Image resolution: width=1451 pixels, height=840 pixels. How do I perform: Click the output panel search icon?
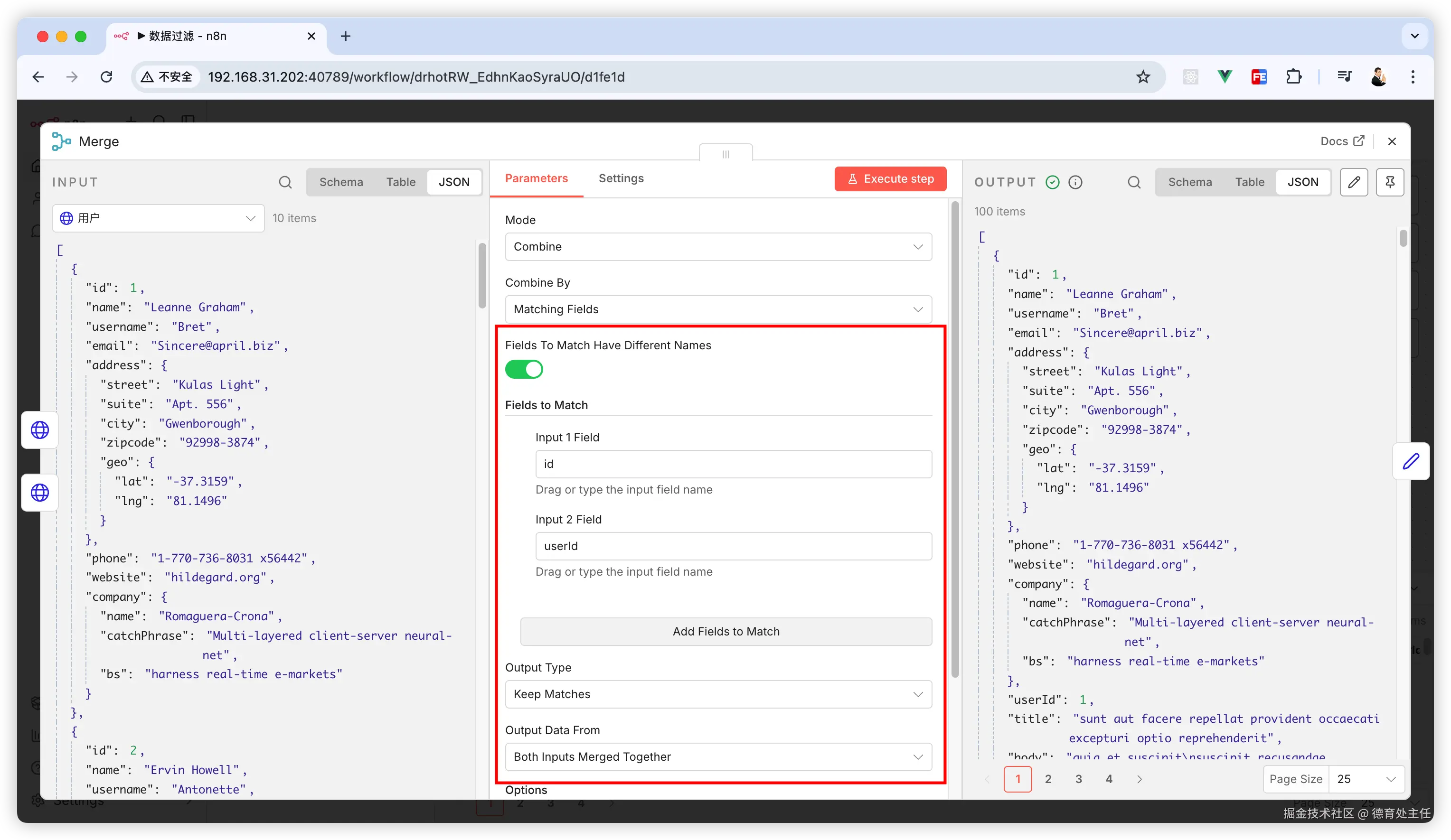[1134, 182]
